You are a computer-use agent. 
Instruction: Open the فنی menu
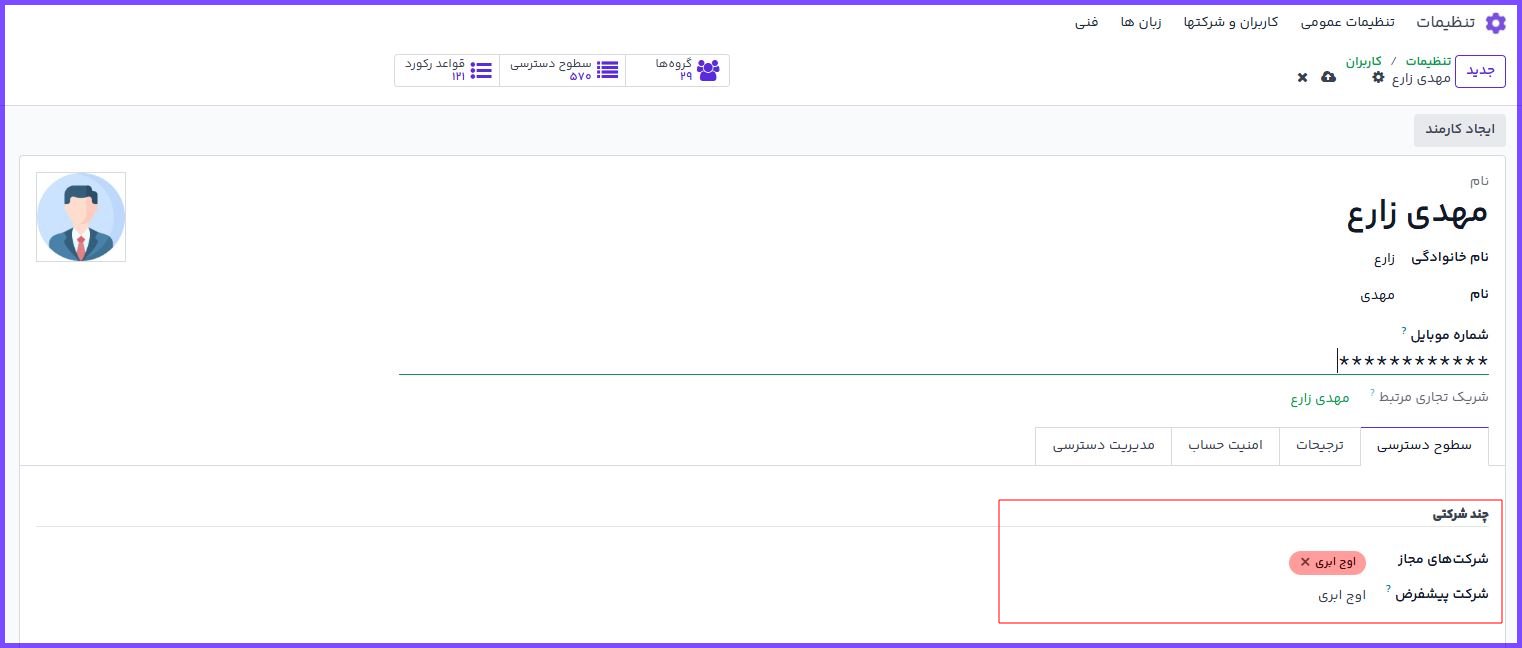(1086, 22)
